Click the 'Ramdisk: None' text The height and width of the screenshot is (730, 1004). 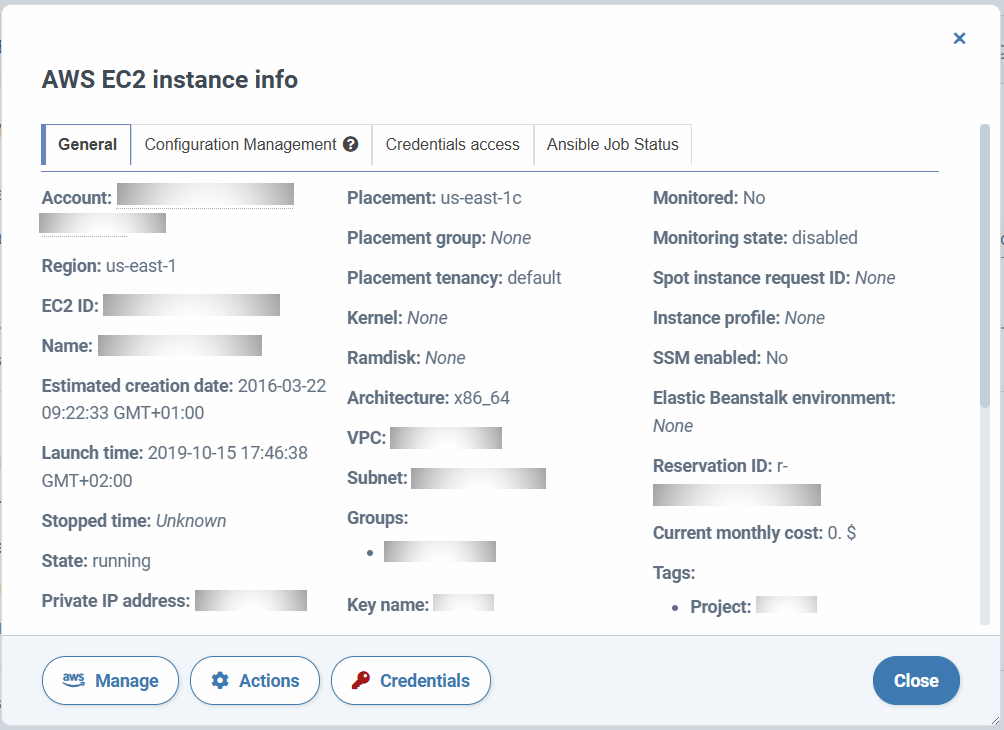click(406, 357)
